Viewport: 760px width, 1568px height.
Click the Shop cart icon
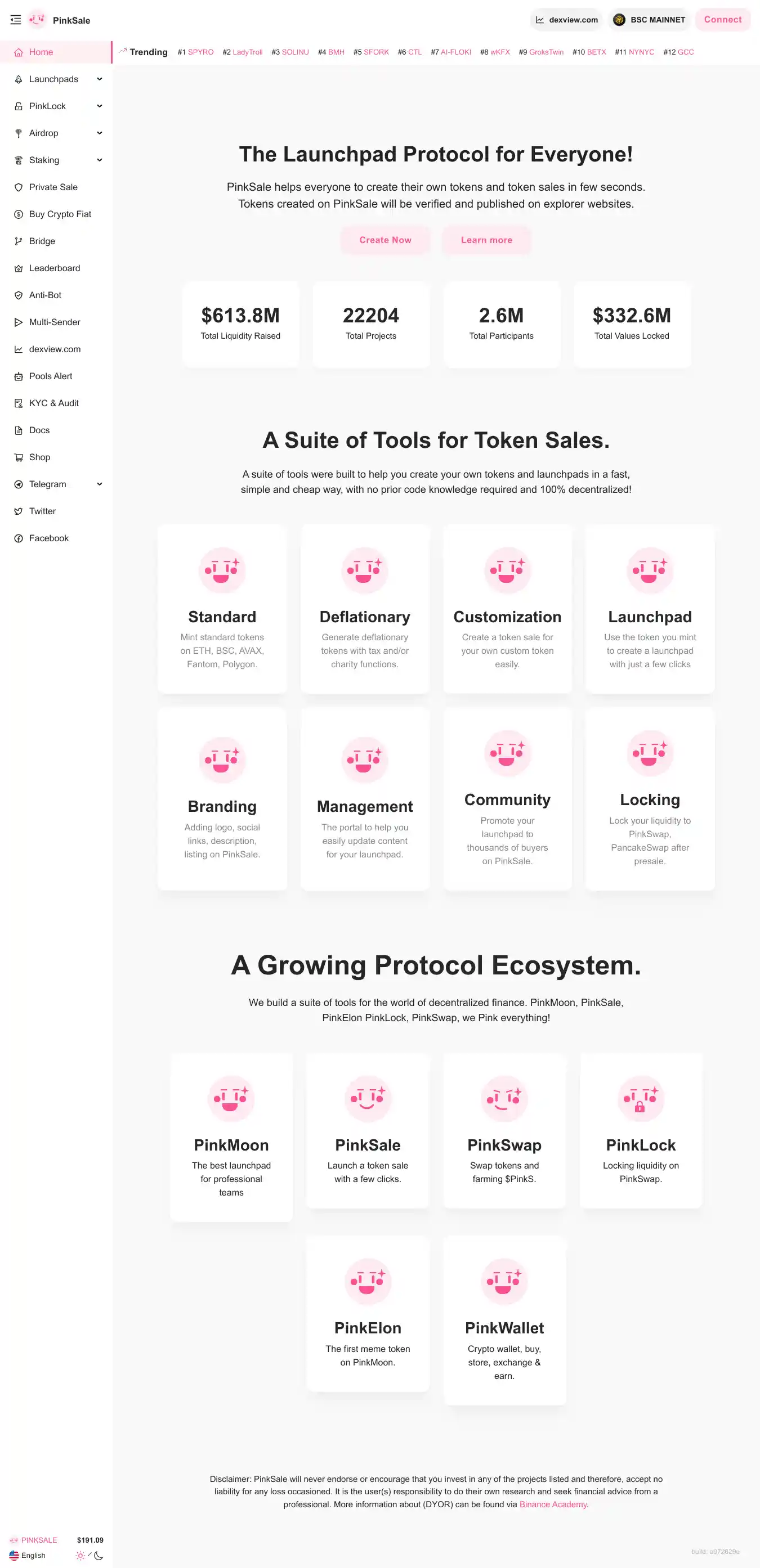(18, 458)
